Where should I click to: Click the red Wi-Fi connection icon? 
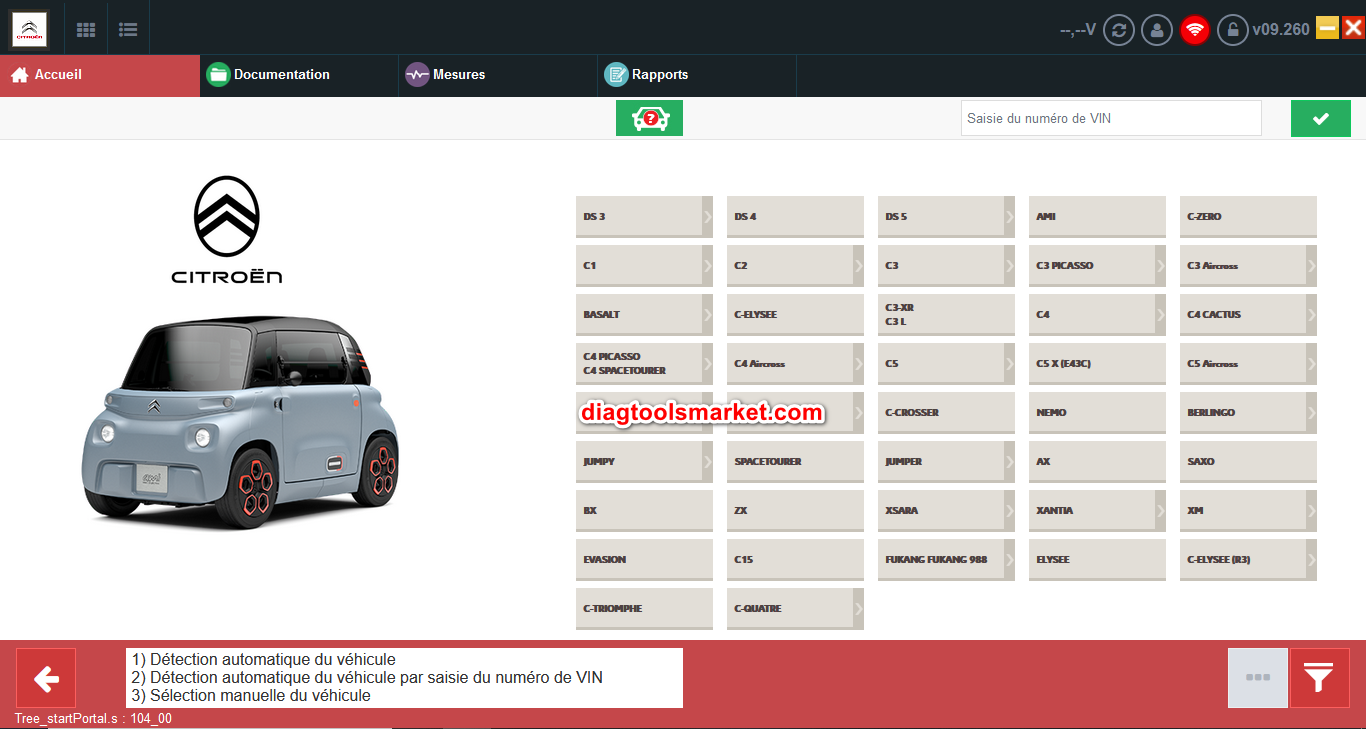(1194, 30)
